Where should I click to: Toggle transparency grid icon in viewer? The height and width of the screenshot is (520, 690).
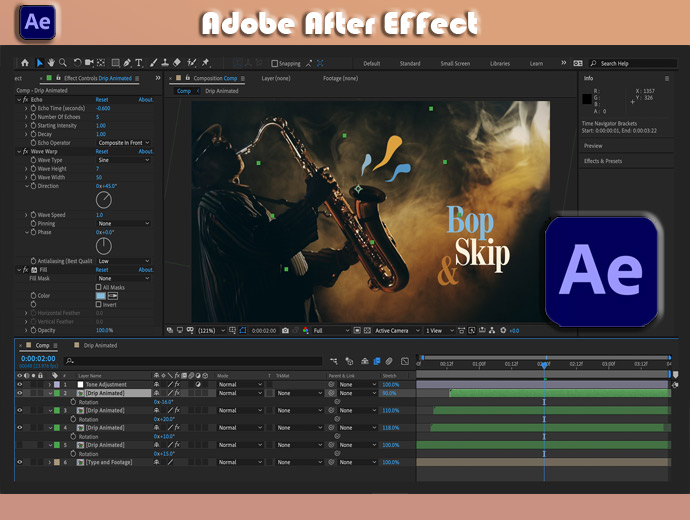[x=367, y=330]
